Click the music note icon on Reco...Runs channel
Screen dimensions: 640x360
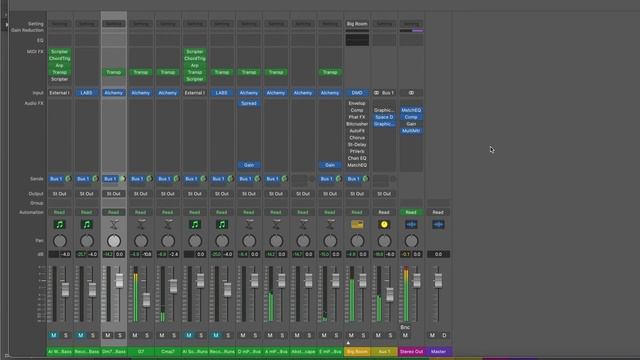222,224
